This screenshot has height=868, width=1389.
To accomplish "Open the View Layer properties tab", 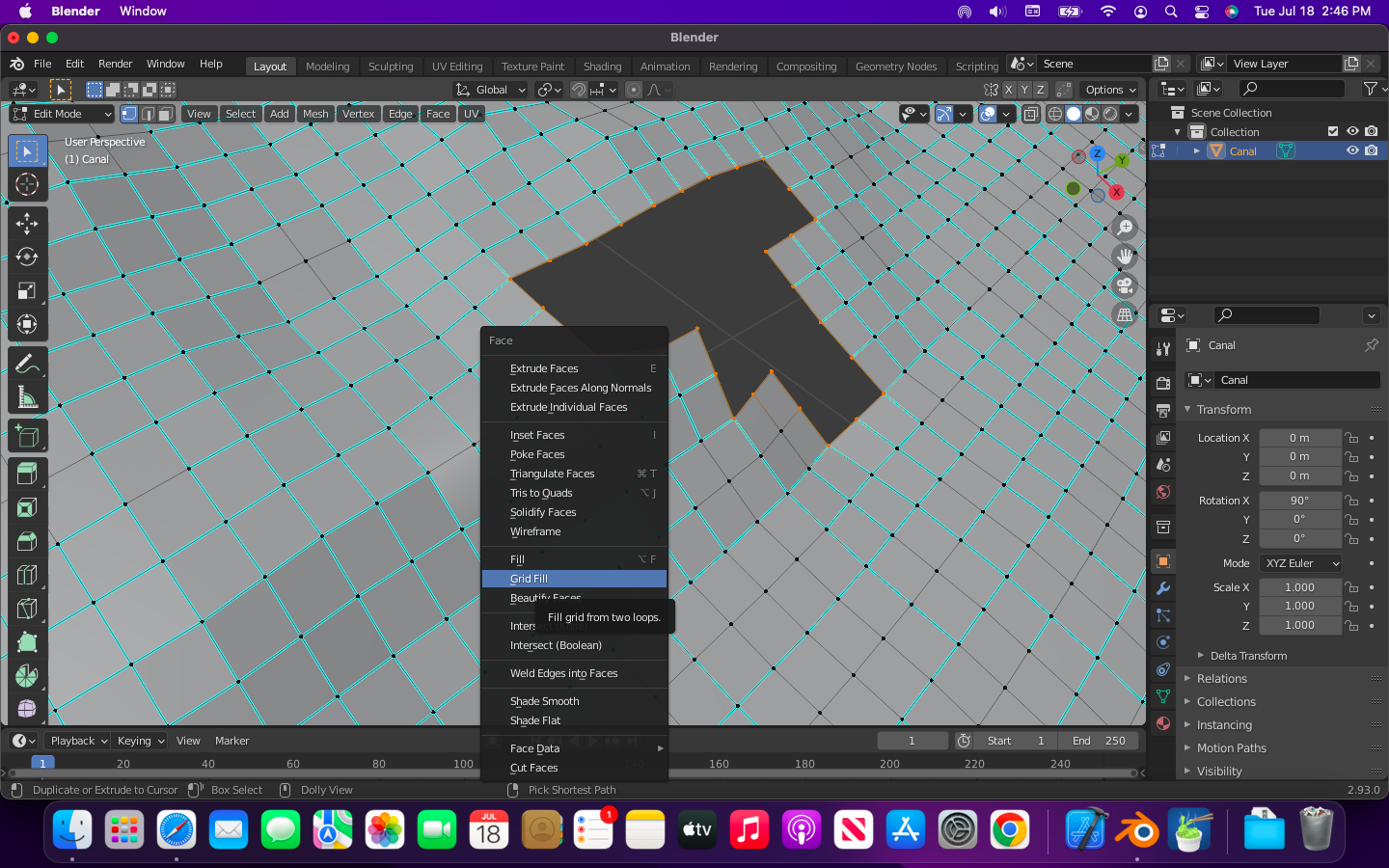I will (1163, 437).
